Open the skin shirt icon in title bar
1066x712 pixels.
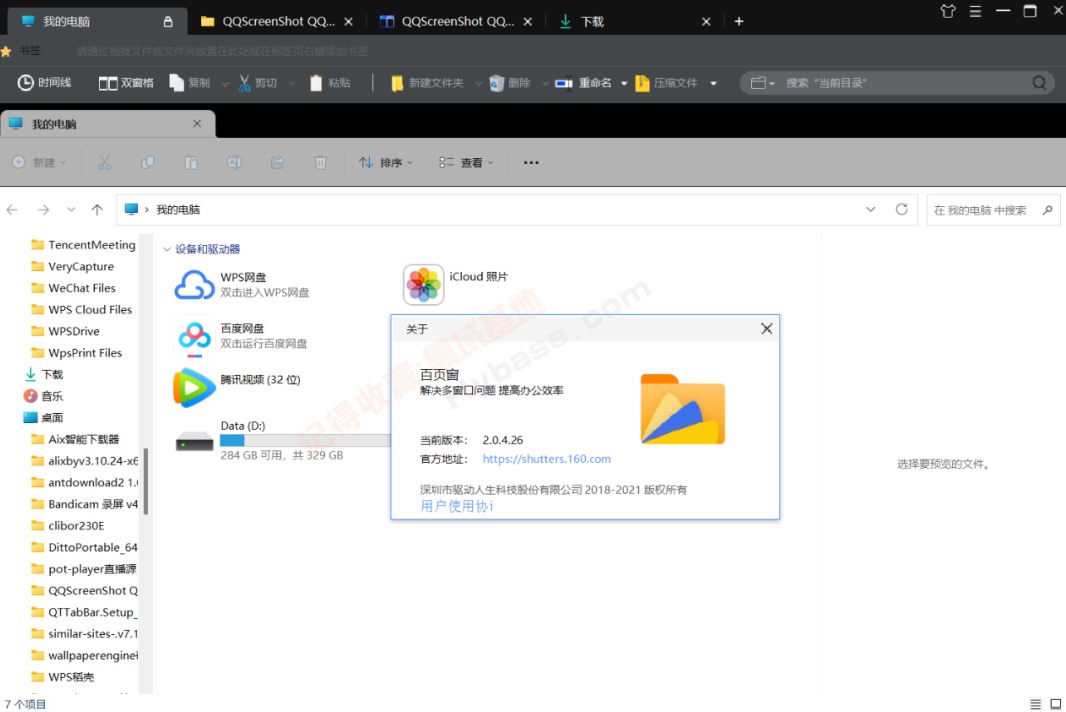coord(948,11)
